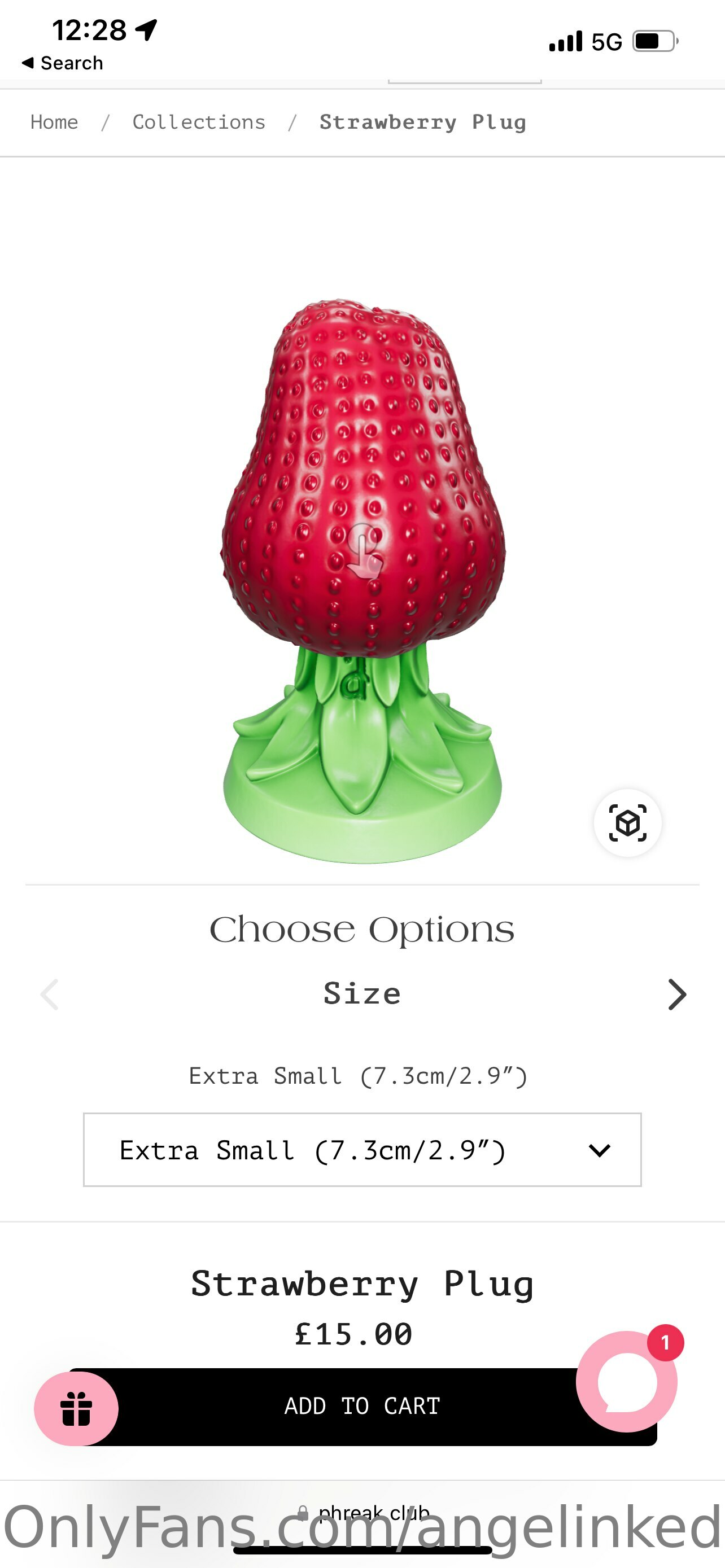Go to the next option with the right chevron
725x1568 pixels.
[677, 995]
